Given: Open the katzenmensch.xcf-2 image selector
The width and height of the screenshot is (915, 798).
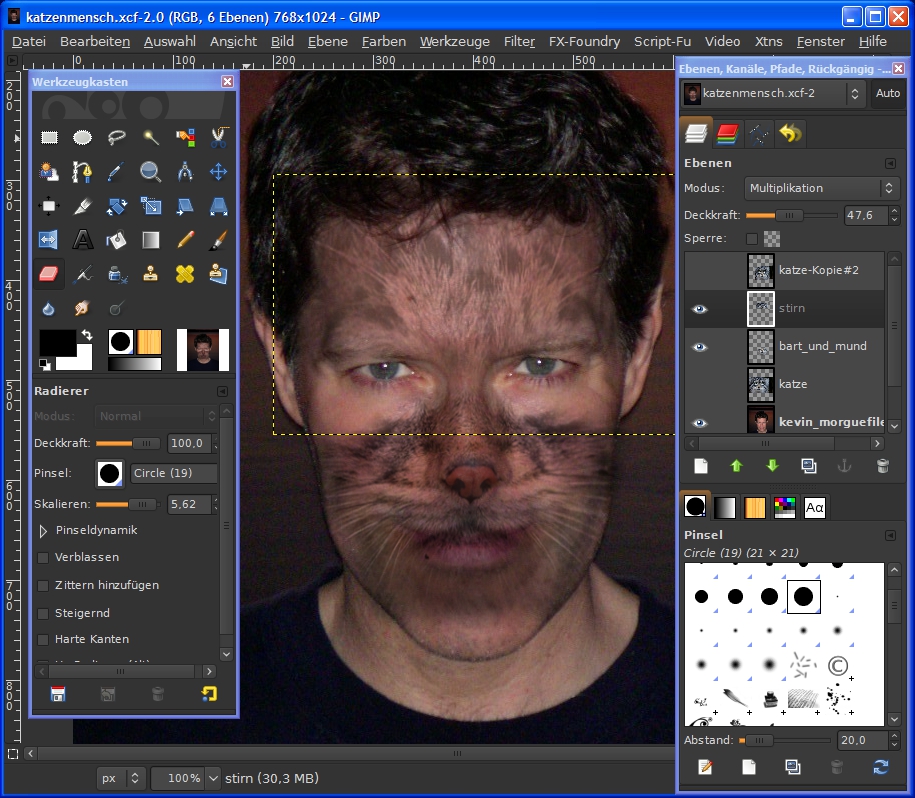Looking at the screenshot, I should pos(773,93).
